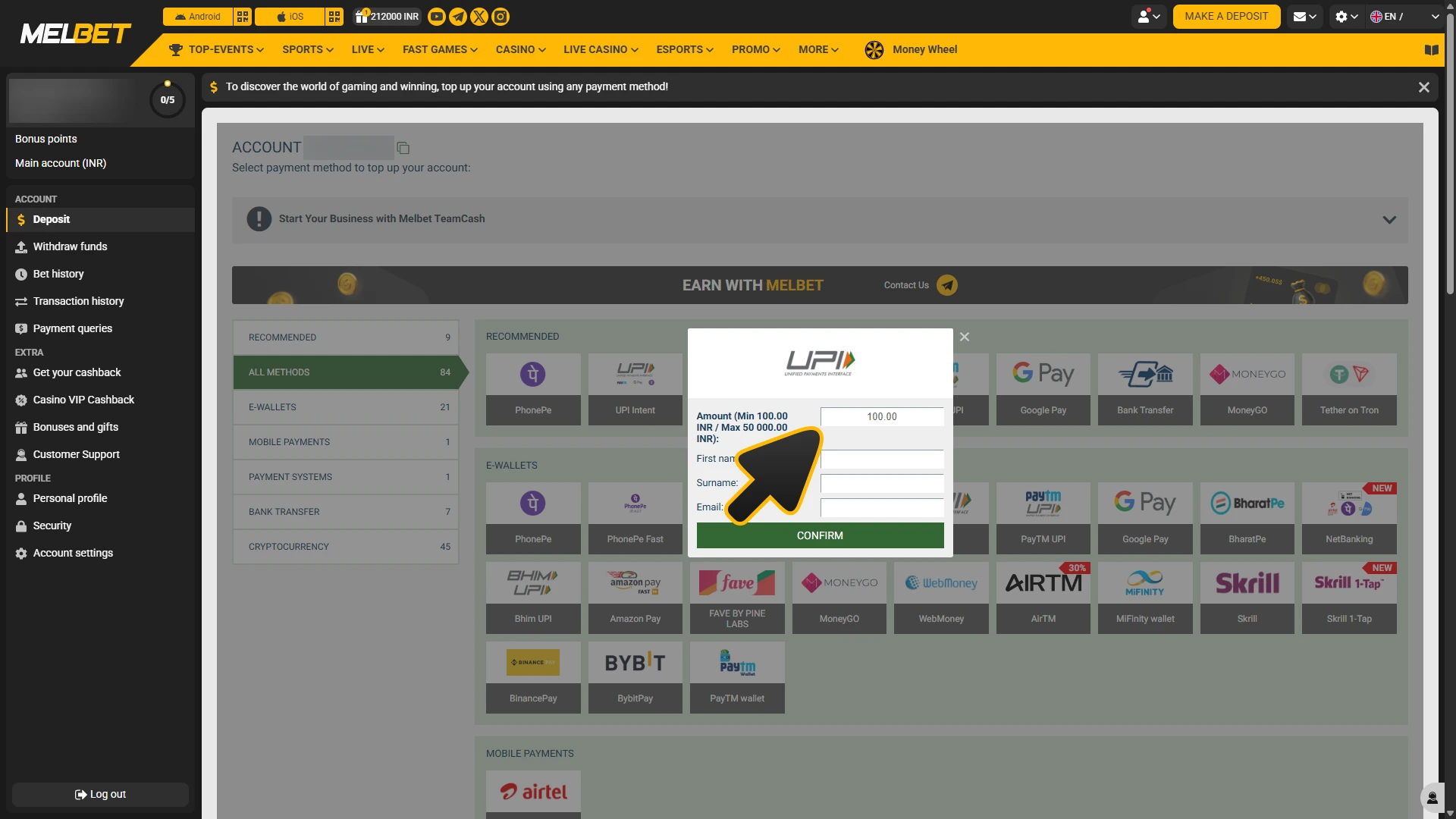Select Skrill payment method
This screenshot has width=1456, height=819.
pyautogui.click(x=1247, y=598)
